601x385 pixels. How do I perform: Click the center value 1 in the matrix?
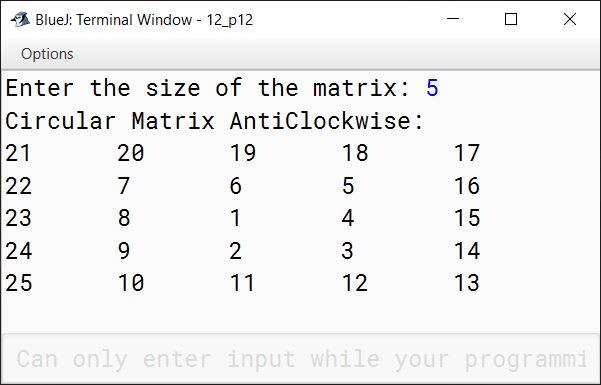pos(235,218)
